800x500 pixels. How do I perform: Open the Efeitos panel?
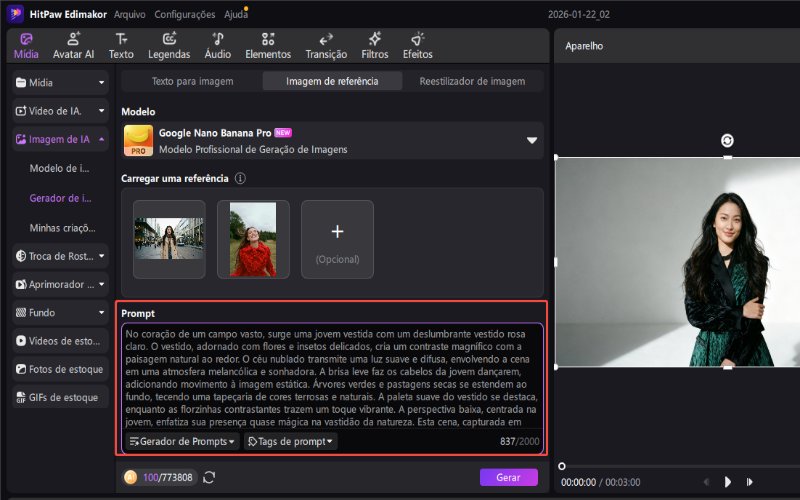[x=417, y=46]
